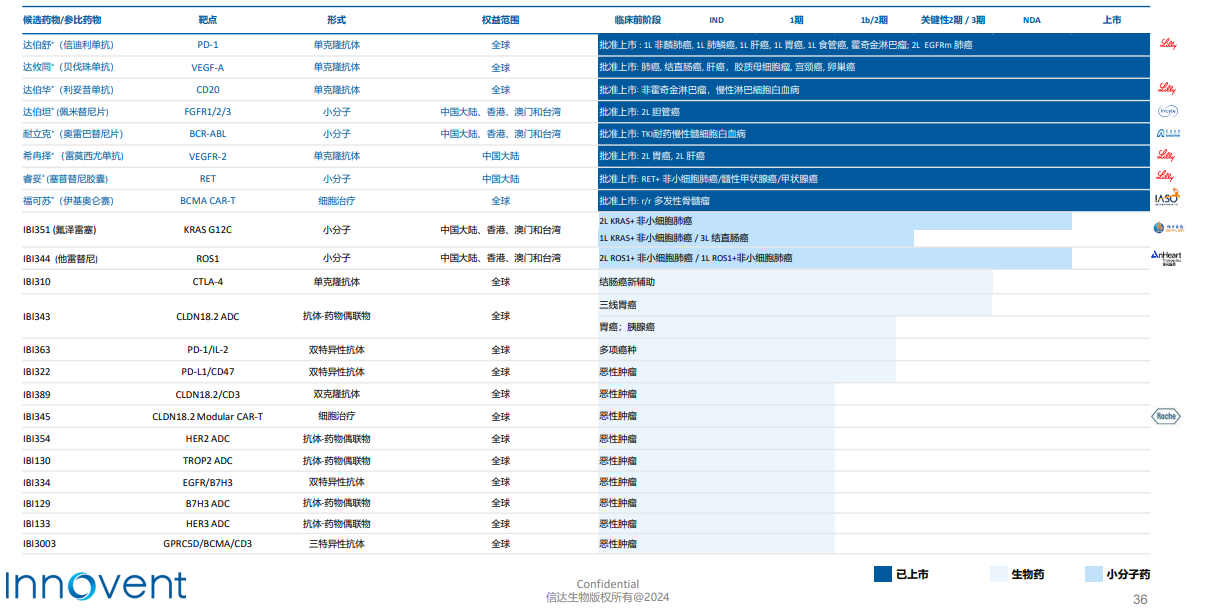This screenshot has width=1205, height=609.
Task: Click the Incyte logo beside 达伯坦
Action: coord(1167,112)
